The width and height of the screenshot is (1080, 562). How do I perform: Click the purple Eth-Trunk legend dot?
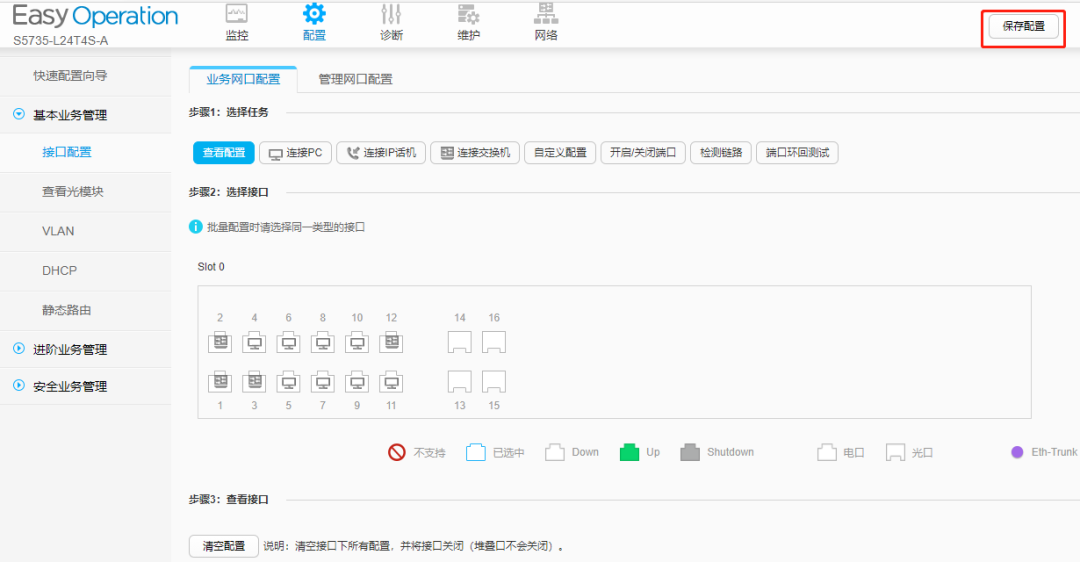1017,452
